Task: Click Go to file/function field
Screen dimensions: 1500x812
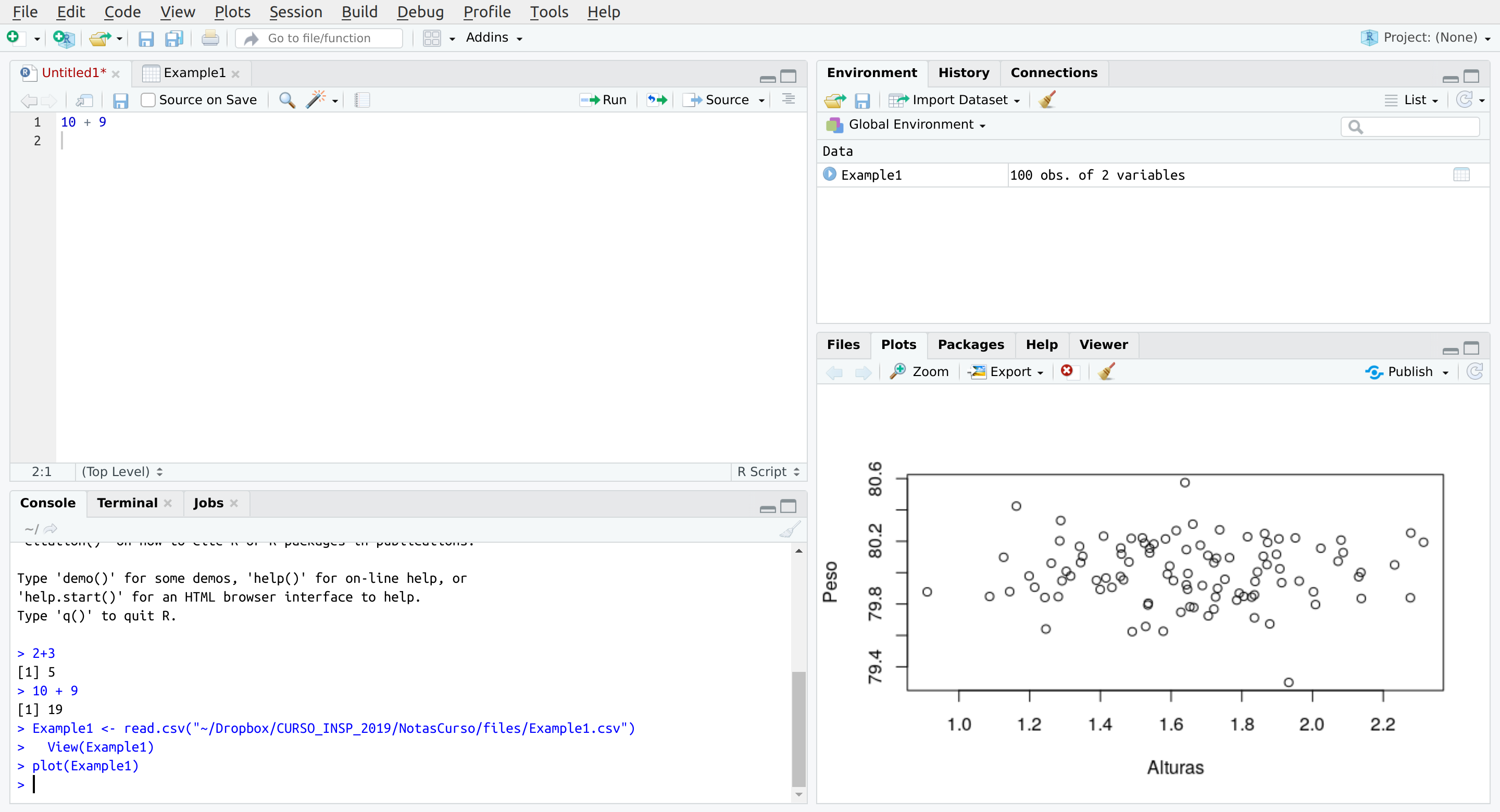Action: [x=320, y=39]
